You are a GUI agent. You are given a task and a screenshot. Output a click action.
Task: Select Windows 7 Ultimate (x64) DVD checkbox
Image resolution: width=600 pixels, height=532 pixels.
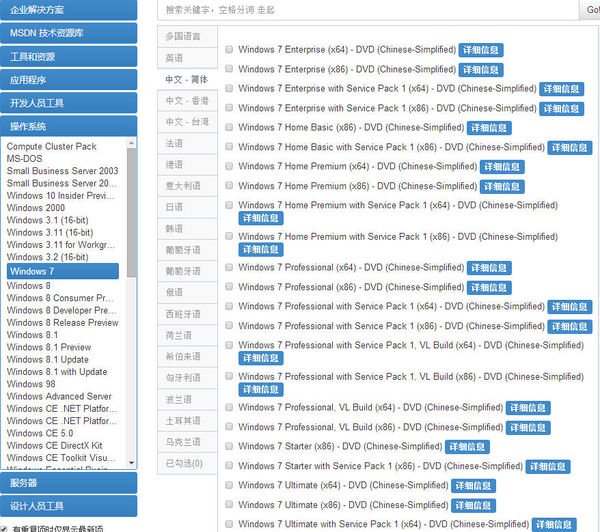[230, 486]
